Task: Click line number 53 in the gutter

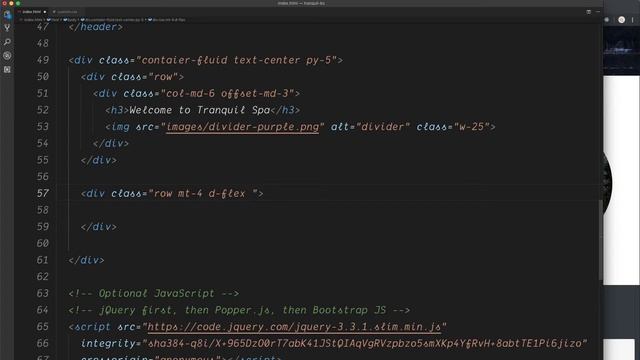Action: [x=42, y=127]
